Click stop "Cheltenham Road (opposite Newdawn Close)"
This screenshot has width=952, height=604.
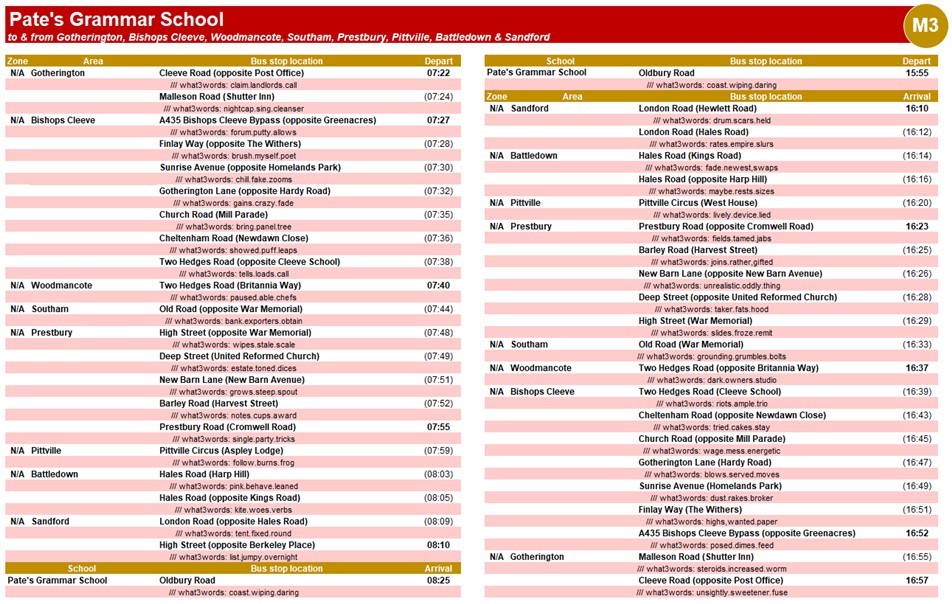click(732, 416)
